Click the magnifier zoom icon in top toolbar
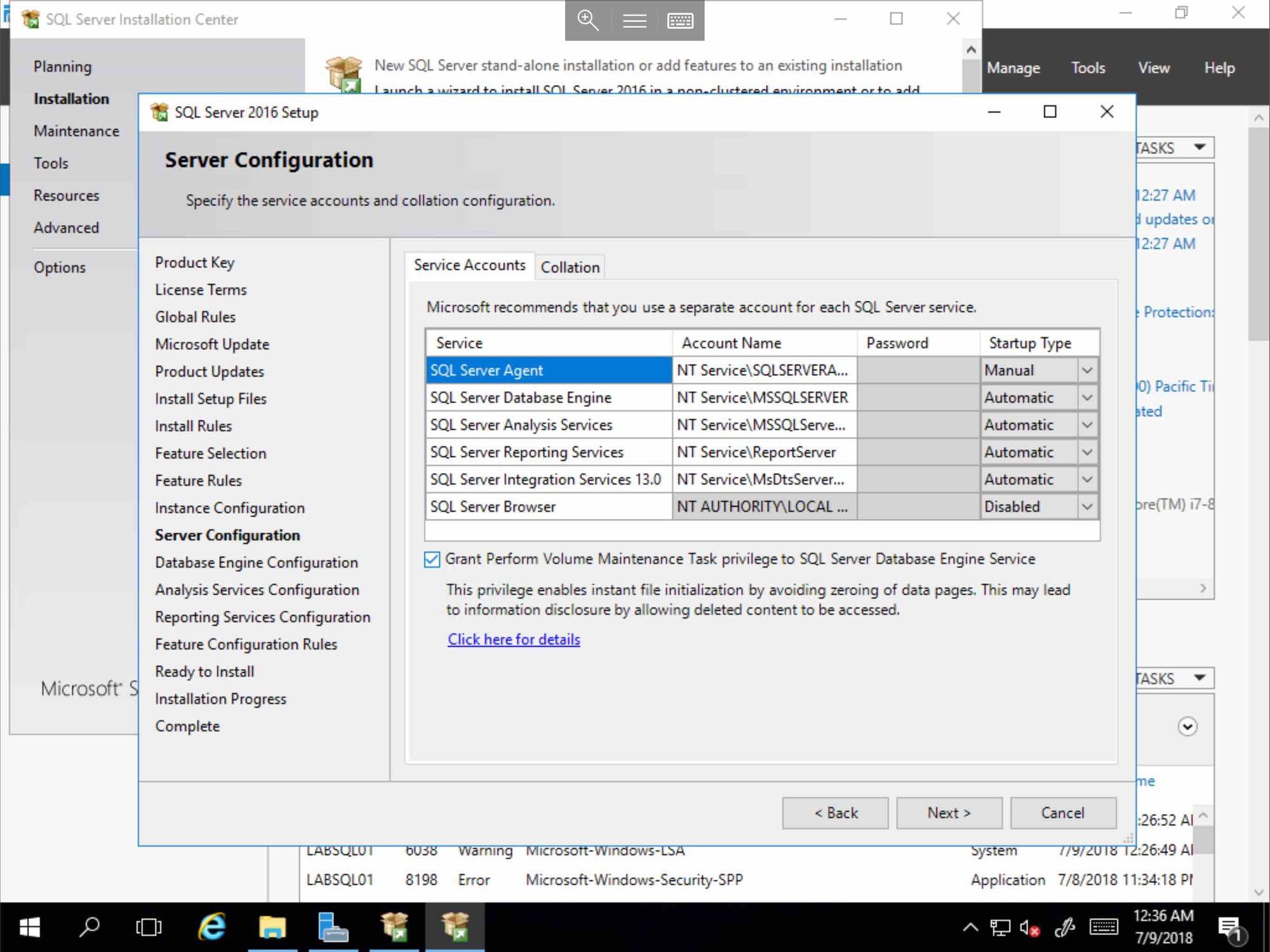This screenshot has width=1270, height=952. [x=588, y=20]
